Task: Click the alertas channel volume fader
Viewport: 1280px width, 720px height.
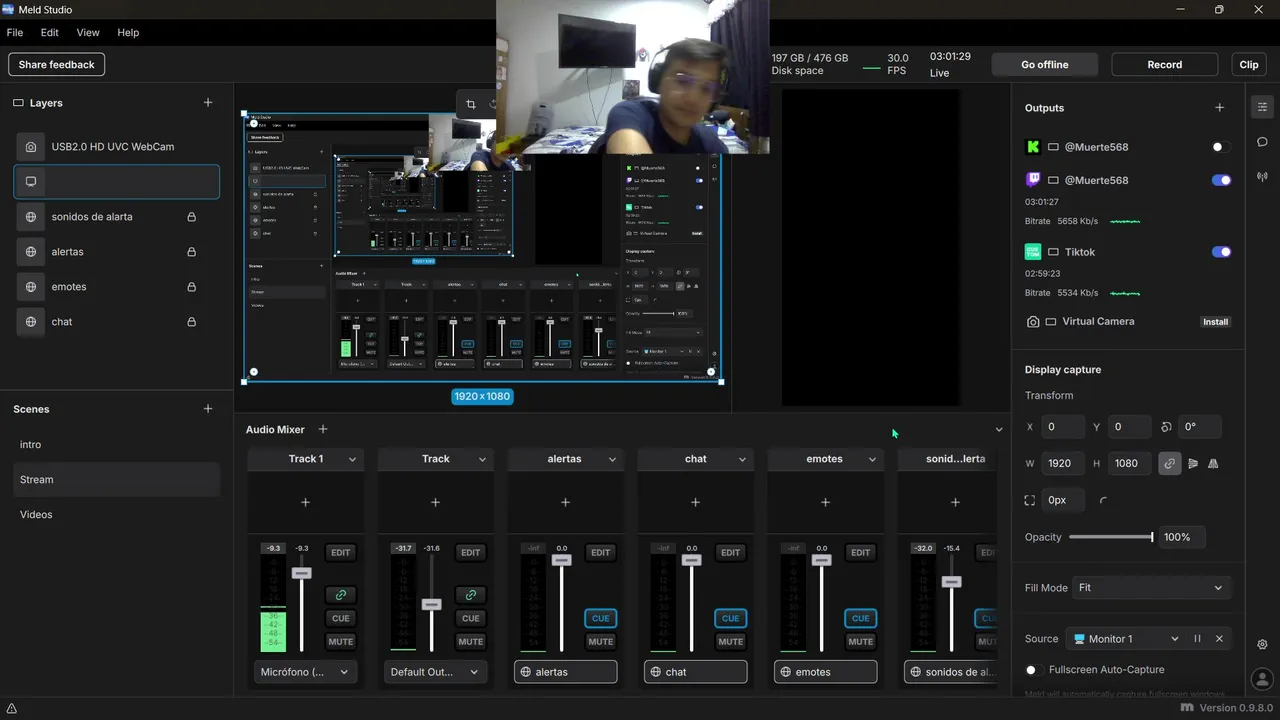Action: click(x=562, y=560)
